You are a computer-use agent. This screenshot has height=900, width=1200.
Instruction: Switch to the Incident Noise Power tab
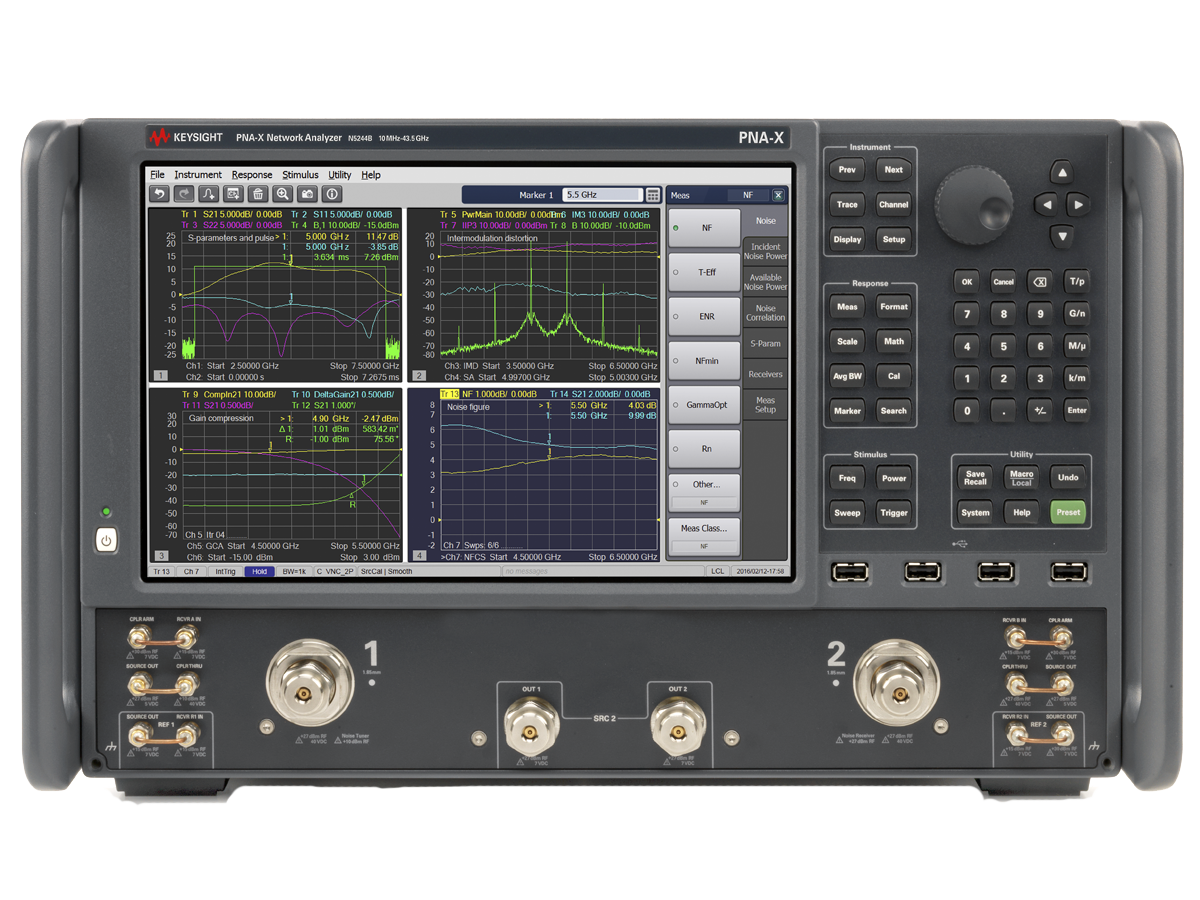point(766,252)
